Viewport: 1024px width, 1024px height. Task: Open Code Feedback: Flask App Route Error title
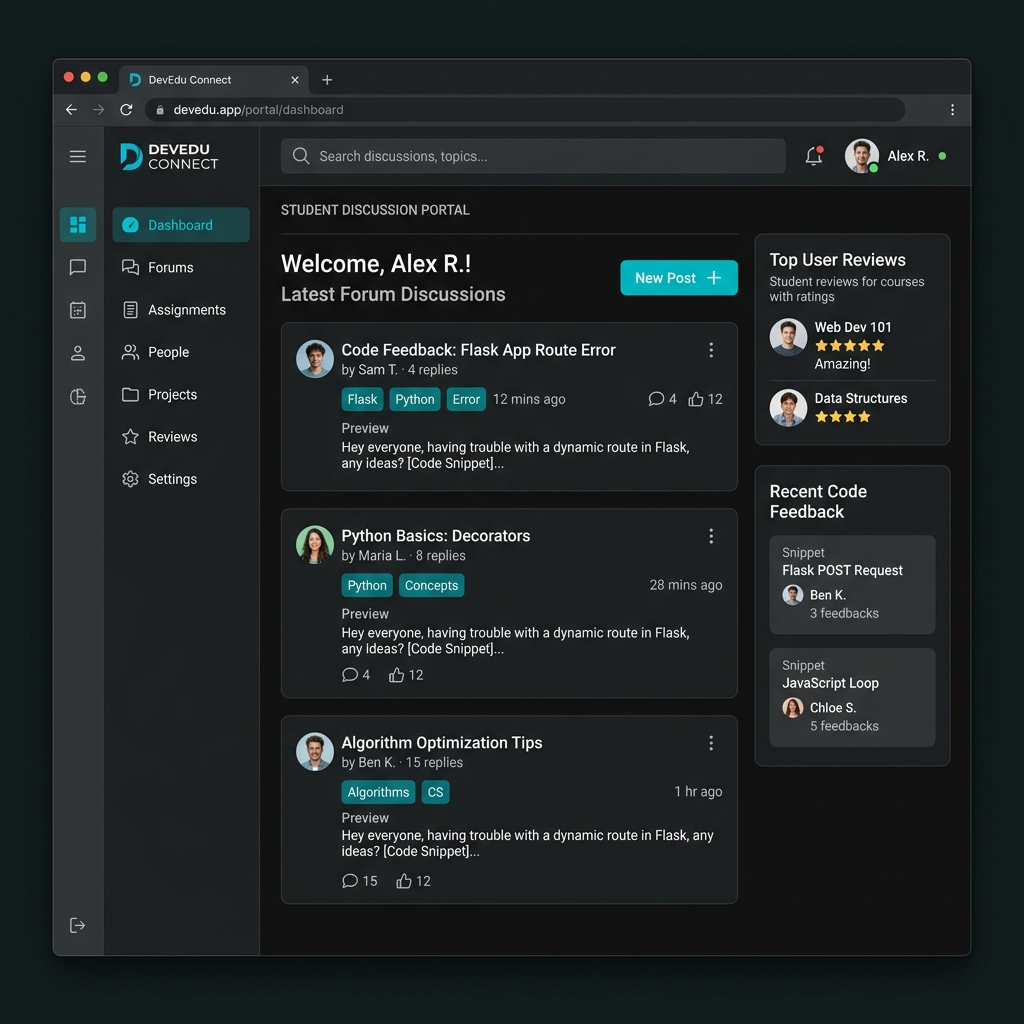(x=478, y=350)
